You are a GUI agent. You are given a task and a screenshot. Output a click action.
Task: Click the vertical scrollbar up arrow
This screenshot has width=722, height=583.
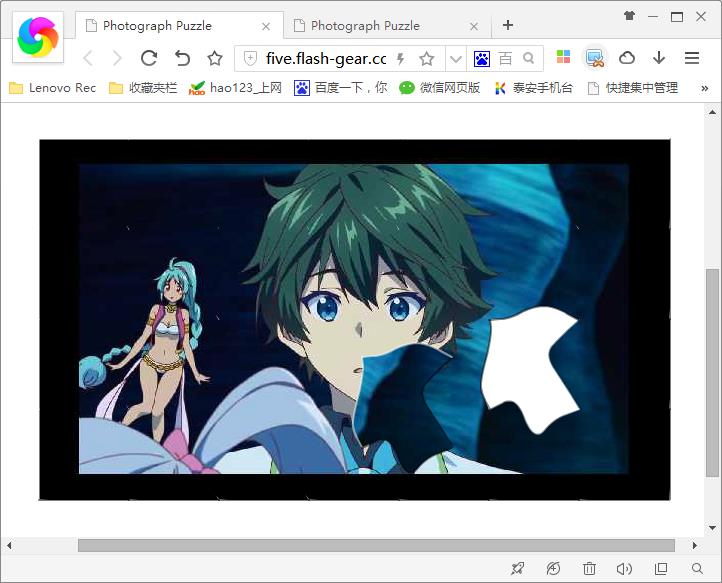click(712, 111)
